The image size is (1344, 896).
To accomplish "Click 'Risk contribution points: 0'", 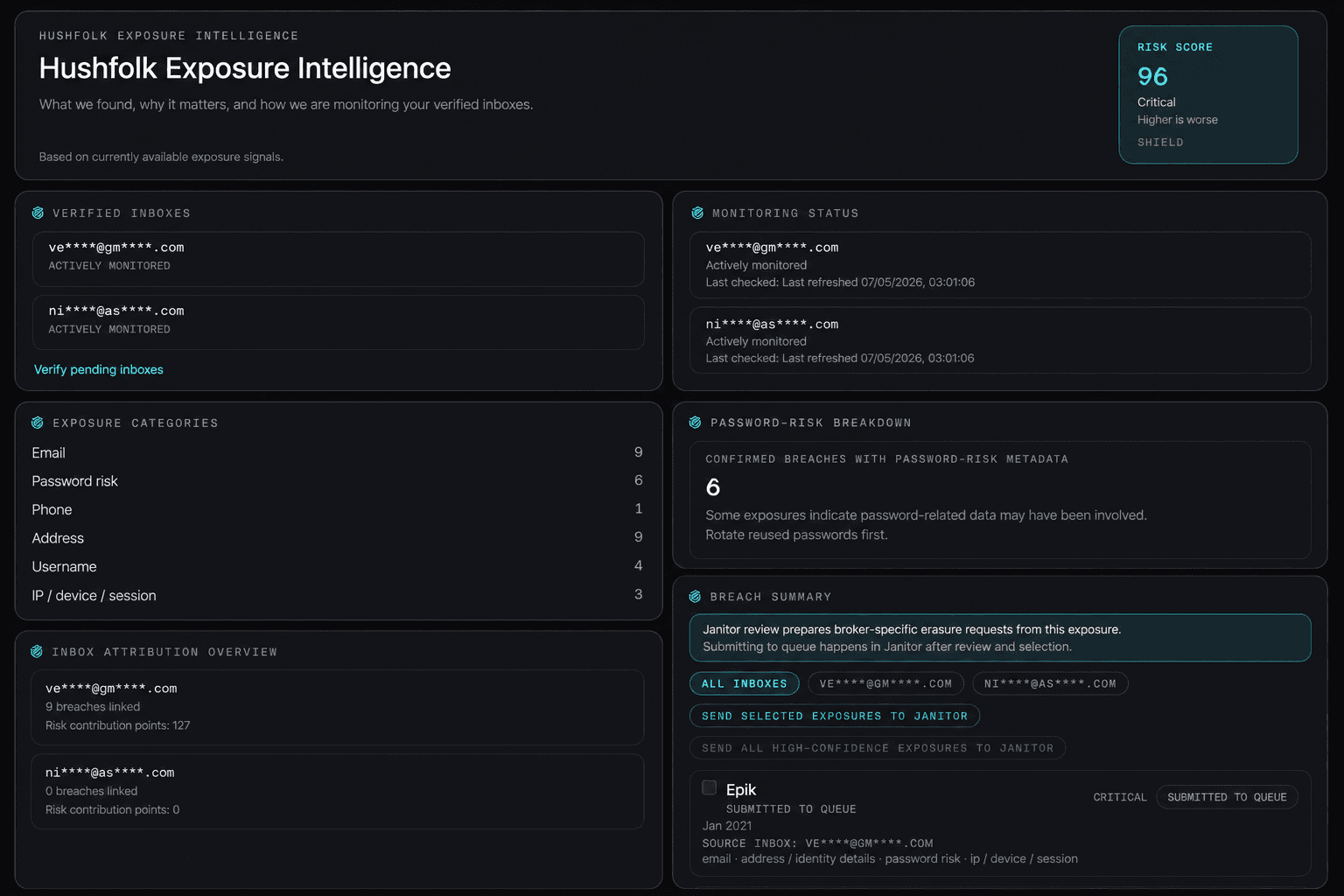I will coord(113,809).
